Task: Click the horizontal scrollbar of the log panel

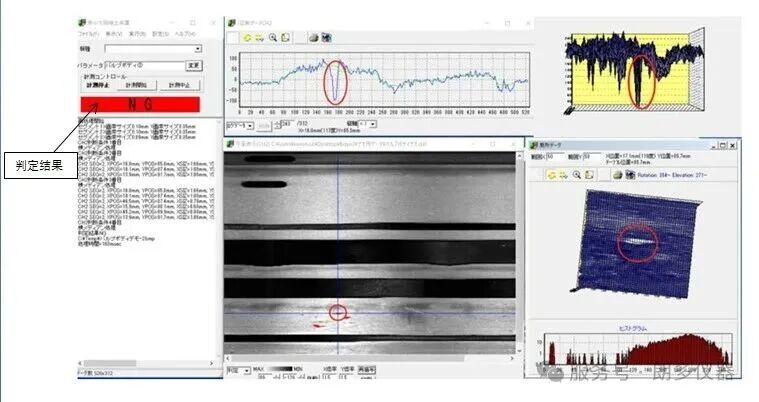Action: point(145,363)
